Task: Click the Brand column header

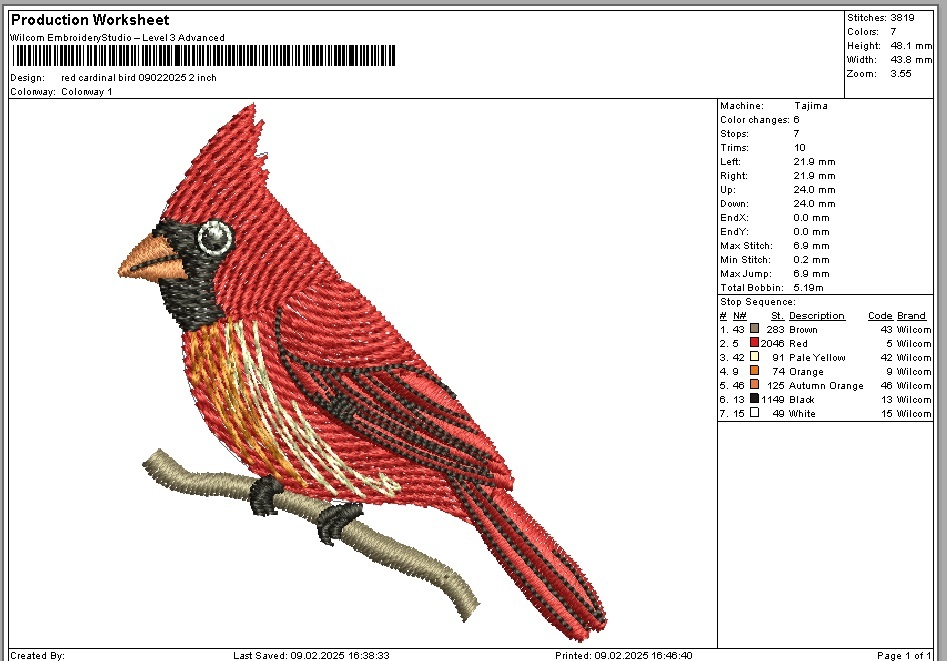Action: point(911,316)
